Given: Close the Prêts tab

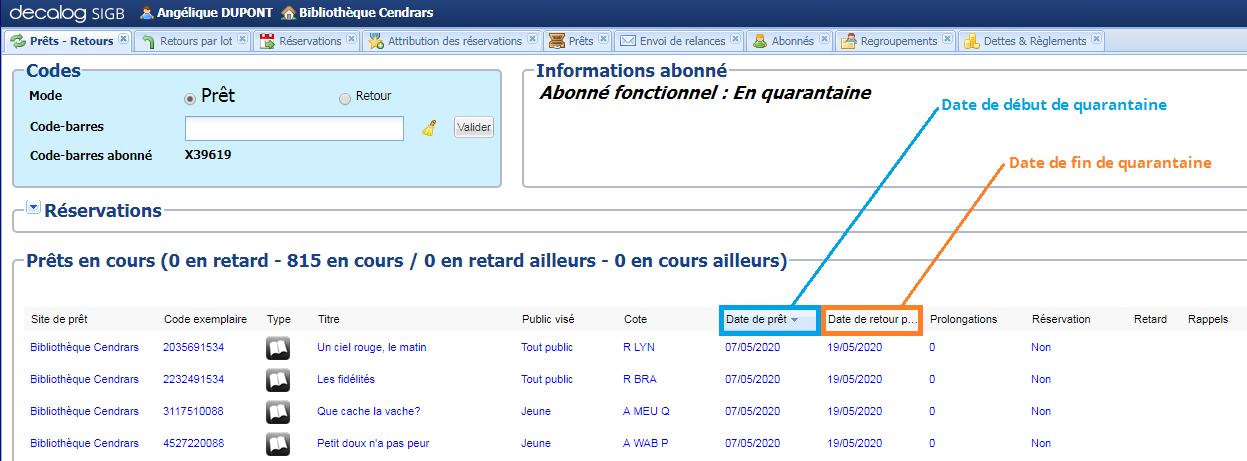Looking at the screenshot, I should tap(603, 40).
